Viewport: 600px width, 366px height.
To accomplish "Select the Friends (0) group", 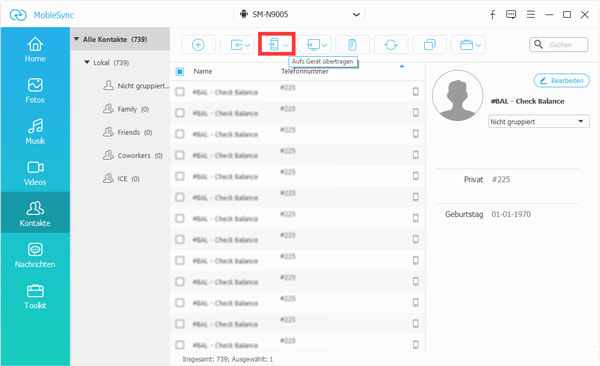I will pos(127,132).
